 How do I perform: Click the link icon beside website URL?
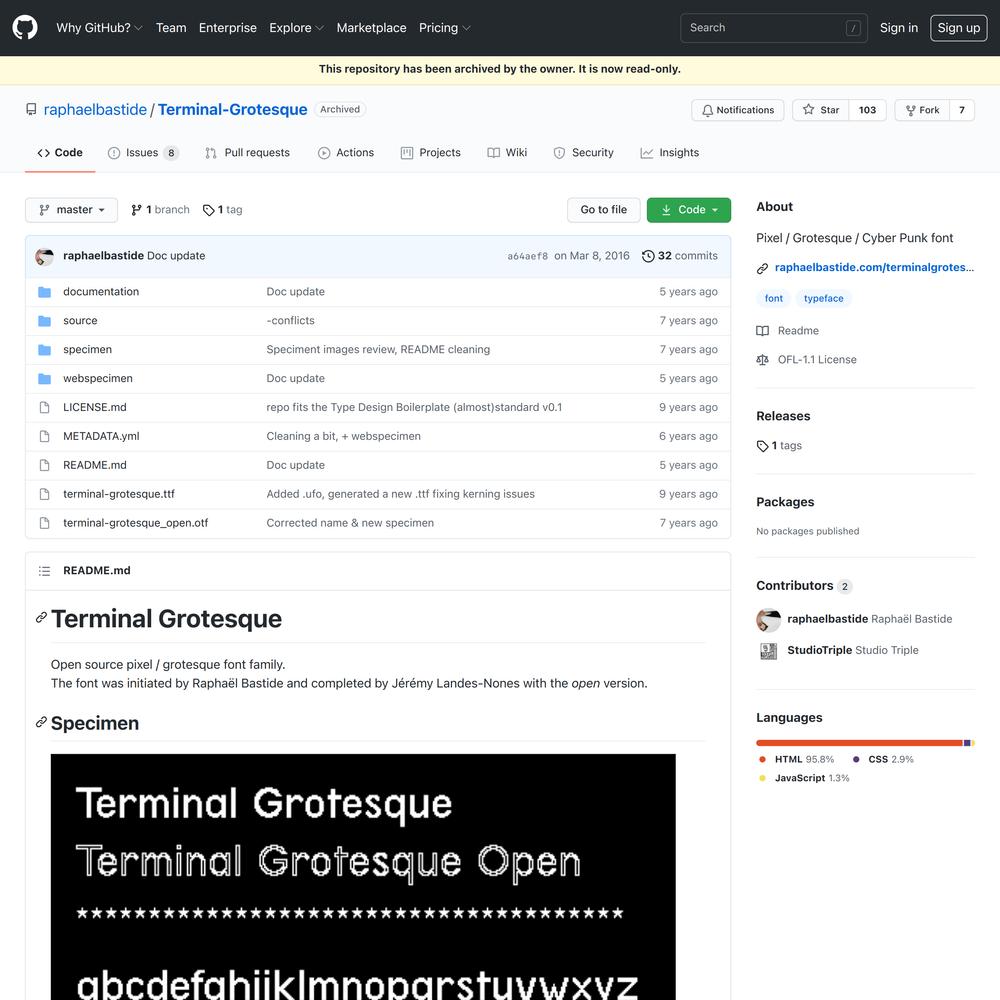pos(762,268)
